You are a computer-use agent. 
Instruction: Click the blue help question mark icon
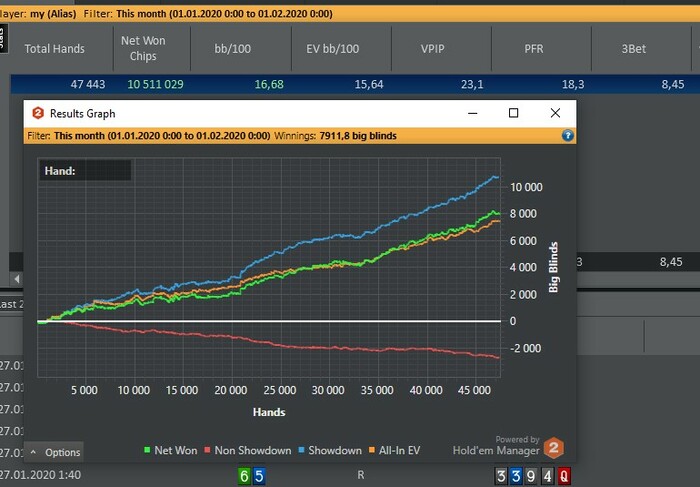tap(567, 135)
